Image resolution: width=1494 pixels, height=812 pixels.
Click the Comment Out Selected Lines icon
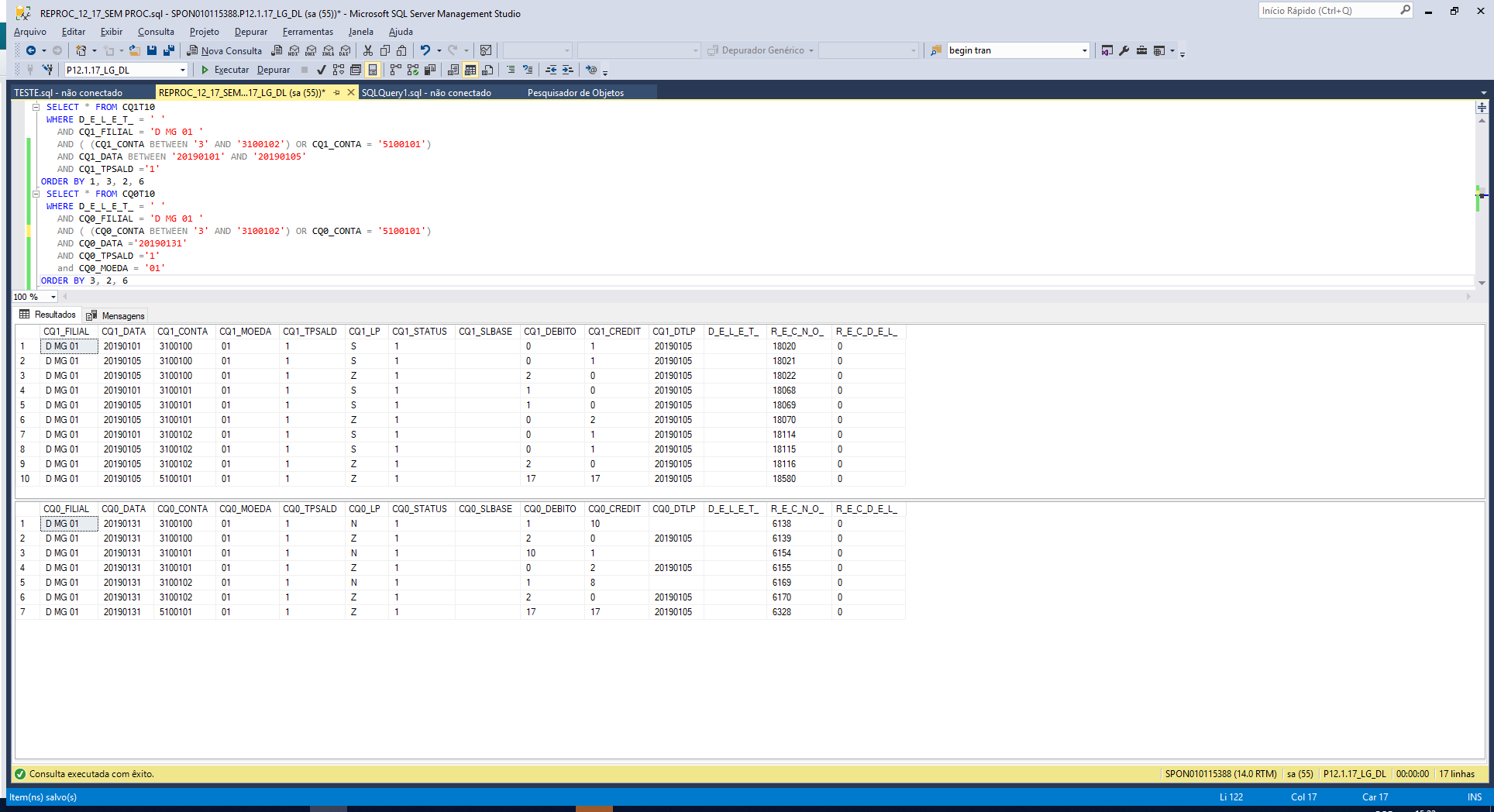click(x=510, y=70)
